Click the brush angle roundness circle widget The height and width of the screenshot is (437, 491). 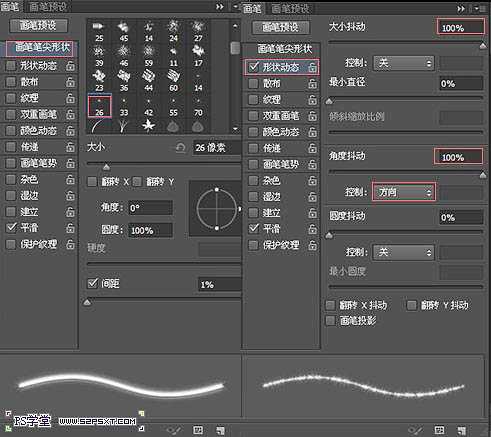(217, 209)
